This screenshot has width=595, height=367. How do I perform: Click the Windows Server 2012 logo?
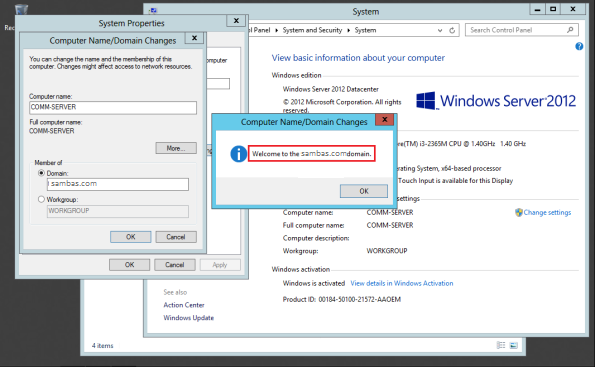click(x=496, y=101)
